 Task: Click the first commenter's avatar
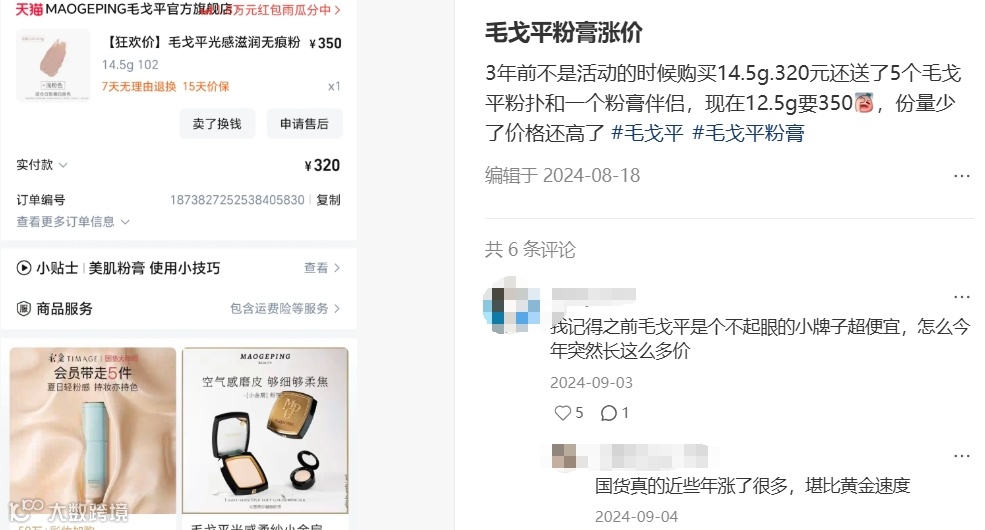(511, 306)
